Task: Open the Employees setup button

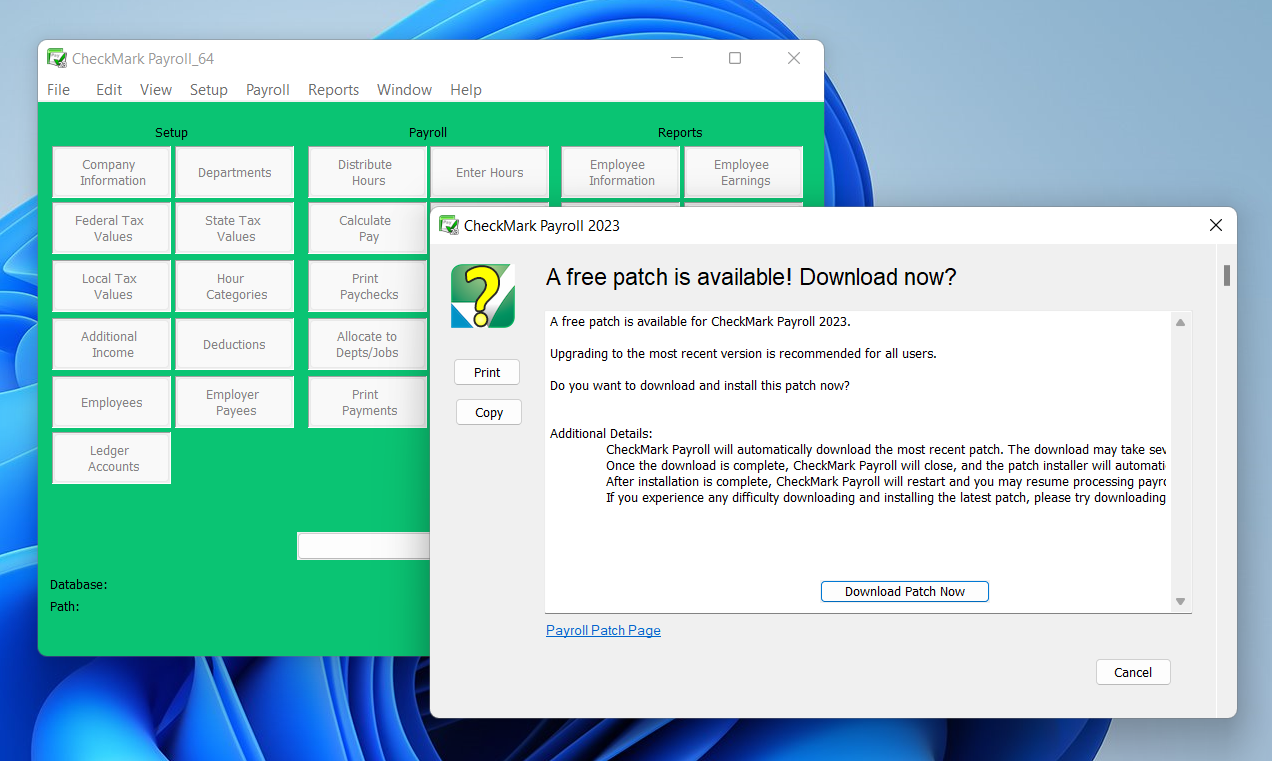Action: click(112, 403)
